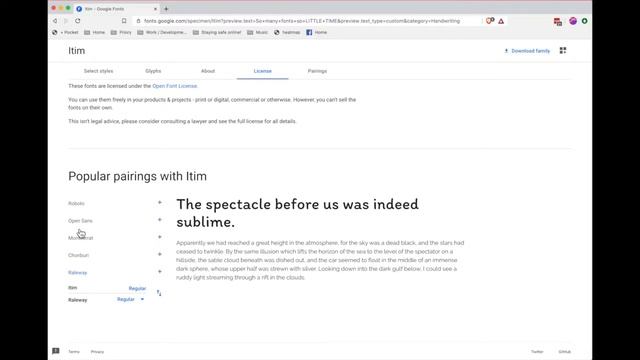Open the purple profile avatar

pyautogui.click(x=573, y=21)
